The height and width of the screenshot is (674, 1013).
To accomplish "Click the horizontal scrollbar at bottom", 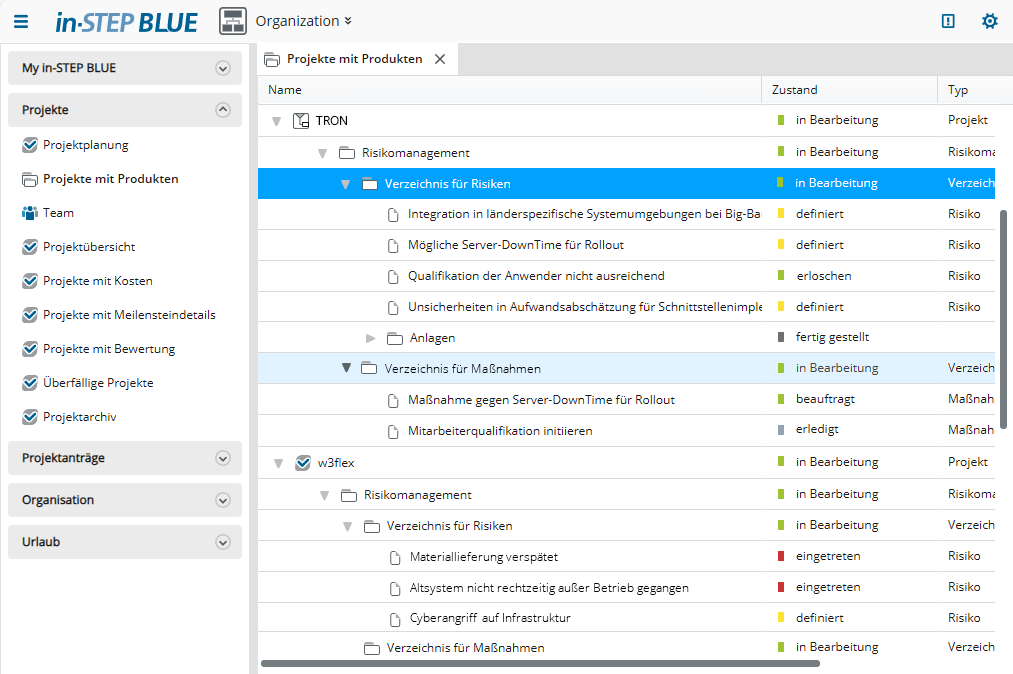I will tap(540, 663).
